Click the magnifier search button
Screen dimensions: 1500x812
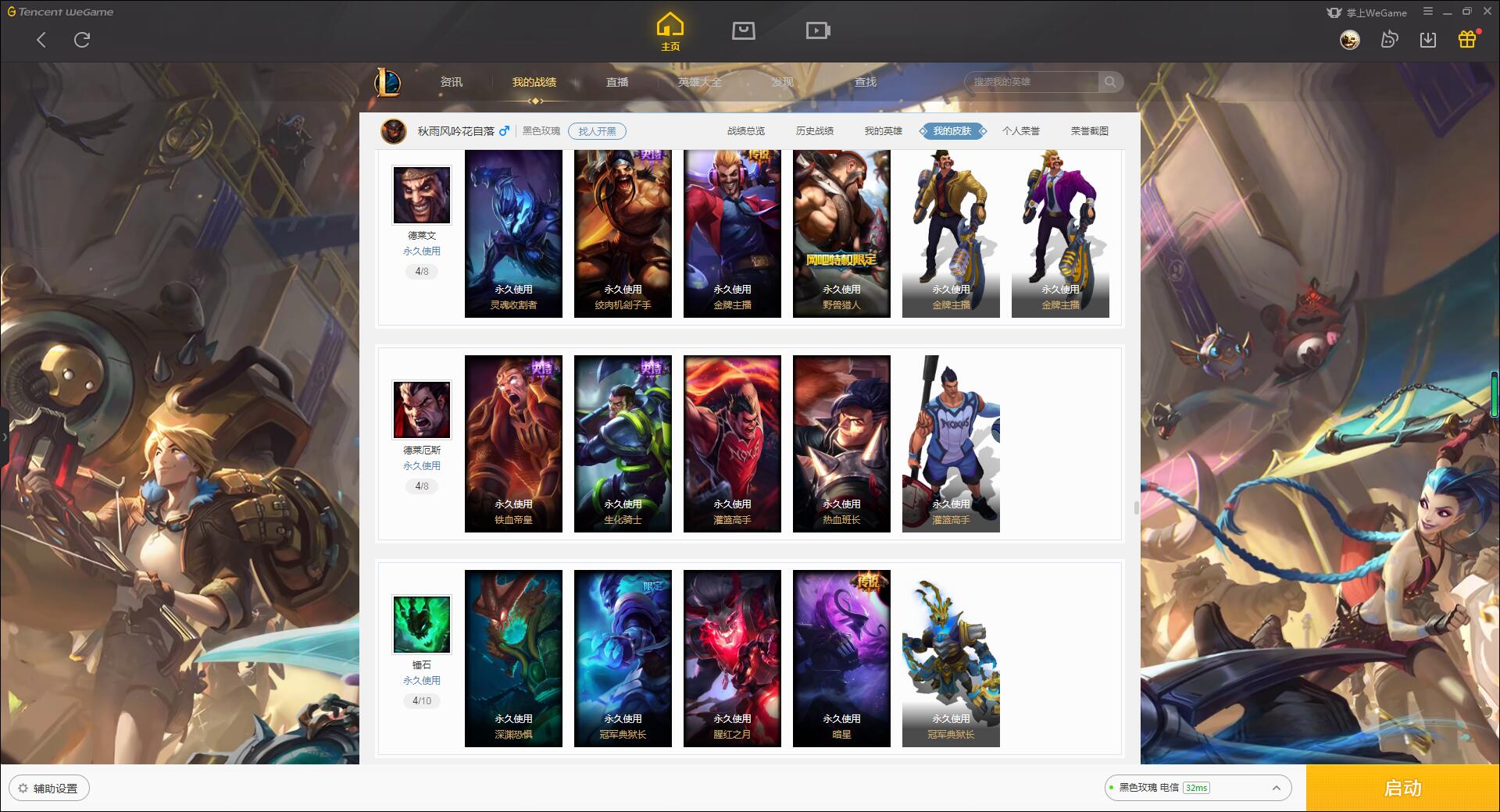1110,82
